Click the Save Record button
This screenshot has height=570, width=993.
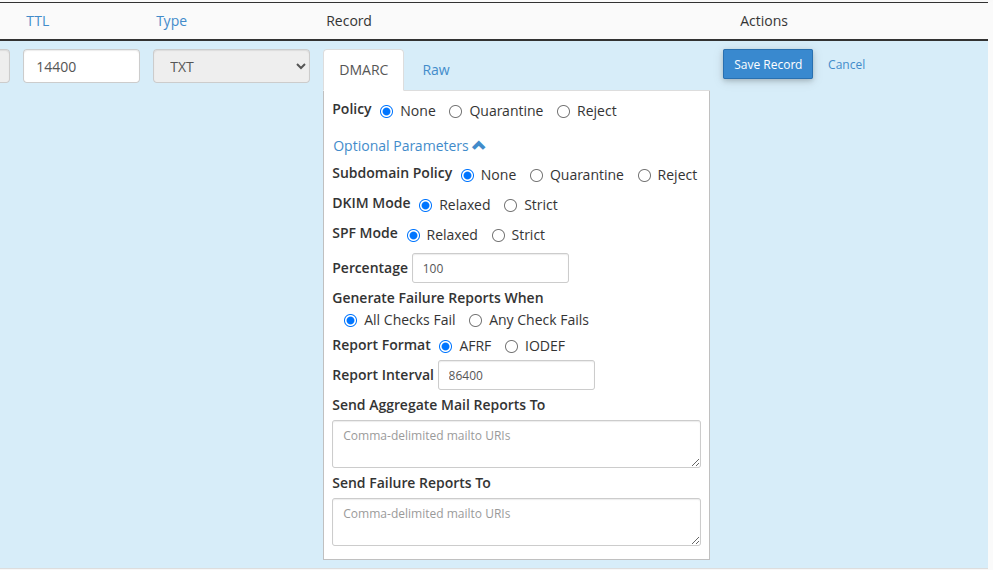point(767,64)
